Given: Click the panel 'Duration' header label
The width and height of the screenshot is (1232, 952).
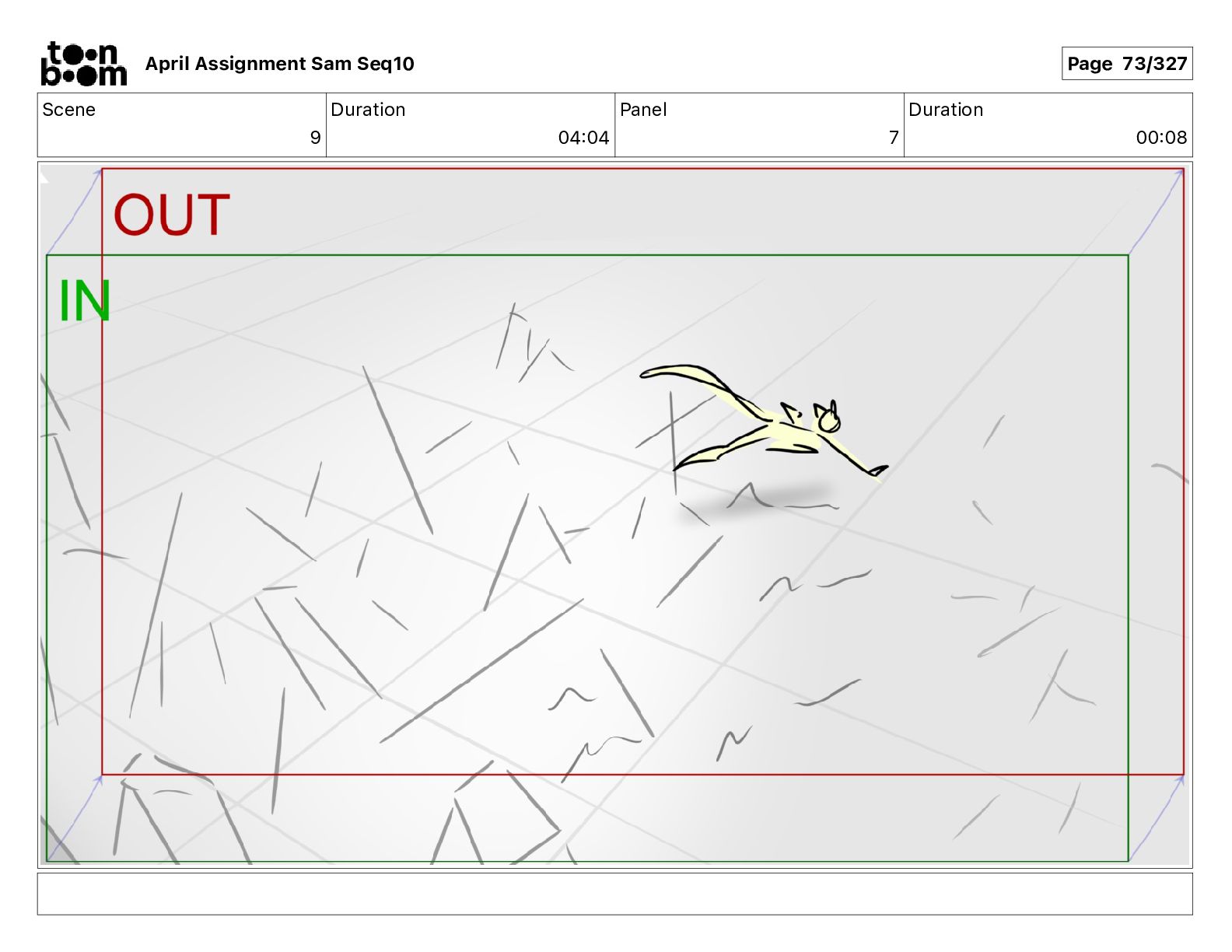Looking at the screenshot, I should click(x=946, y=110).
